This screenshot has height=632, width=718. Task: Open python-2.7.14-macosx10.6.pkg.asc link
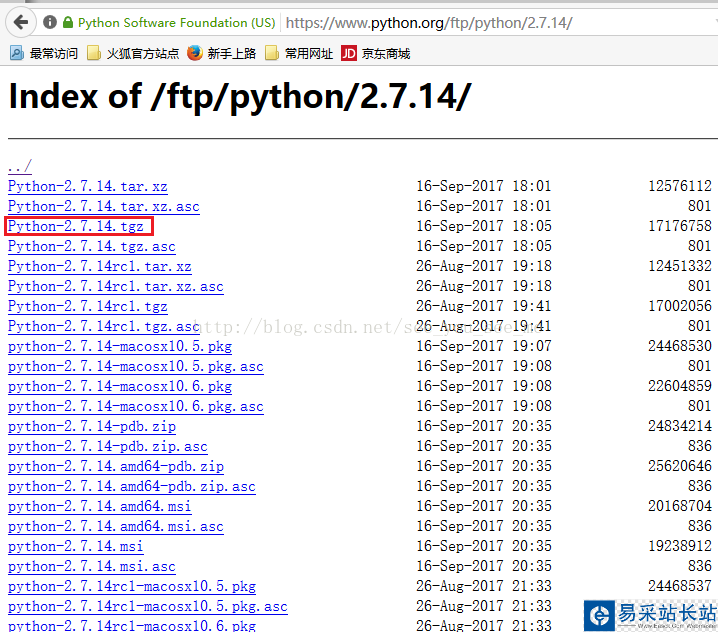pyautogui.click(x=136, y=407)
